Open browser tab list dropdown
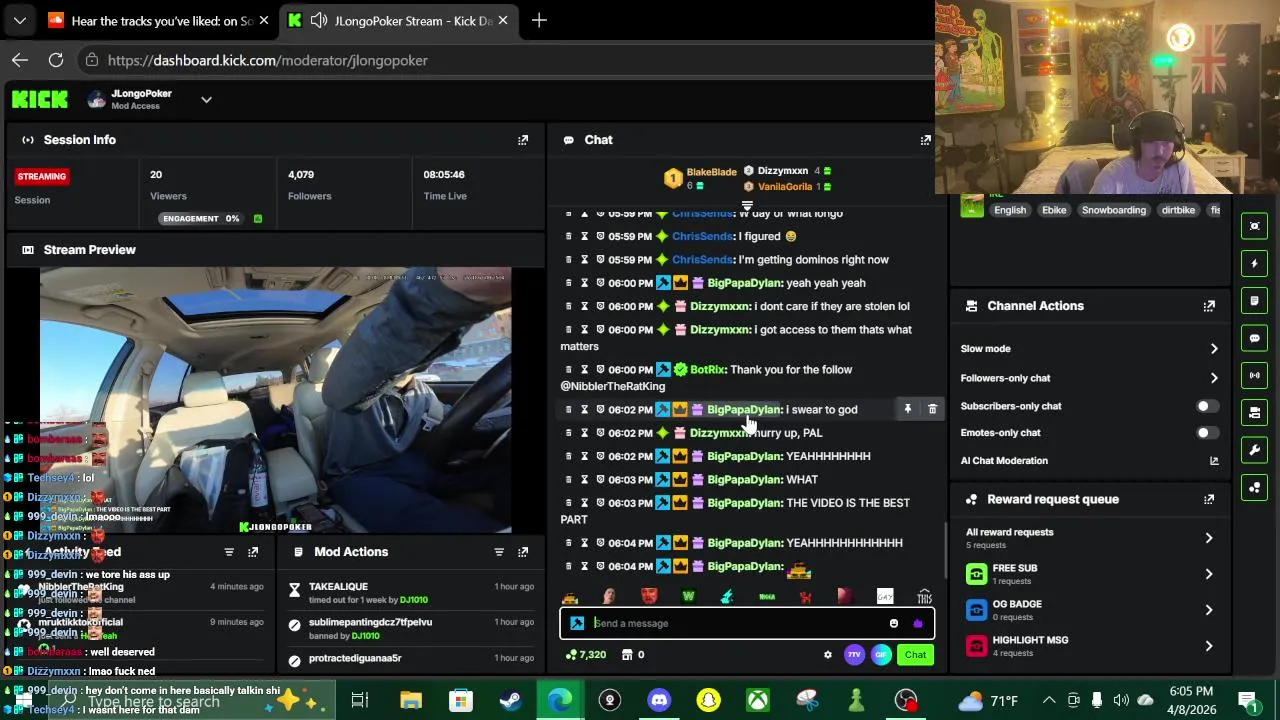The width and height of the screenshot is (1280, 720). coord(20,20)
